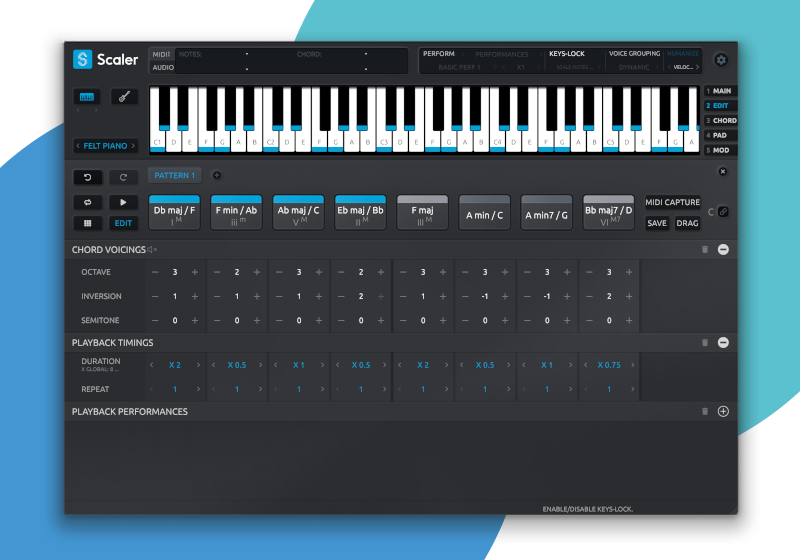Collapse the Chord Voicings section
The width and height of the screenshot is (800, 560).
[x=723, y=249]
